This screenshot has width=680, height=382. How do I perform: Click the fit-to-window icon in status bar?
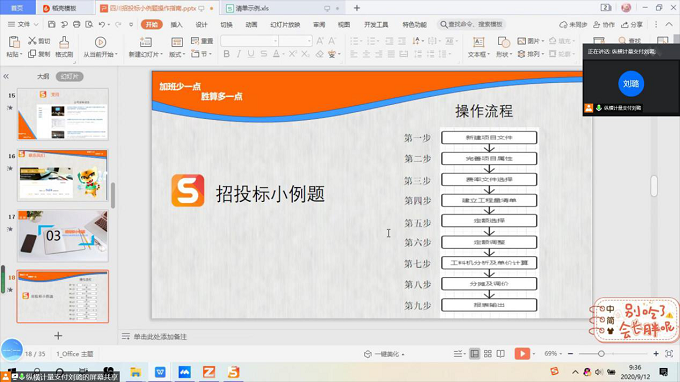669,354
